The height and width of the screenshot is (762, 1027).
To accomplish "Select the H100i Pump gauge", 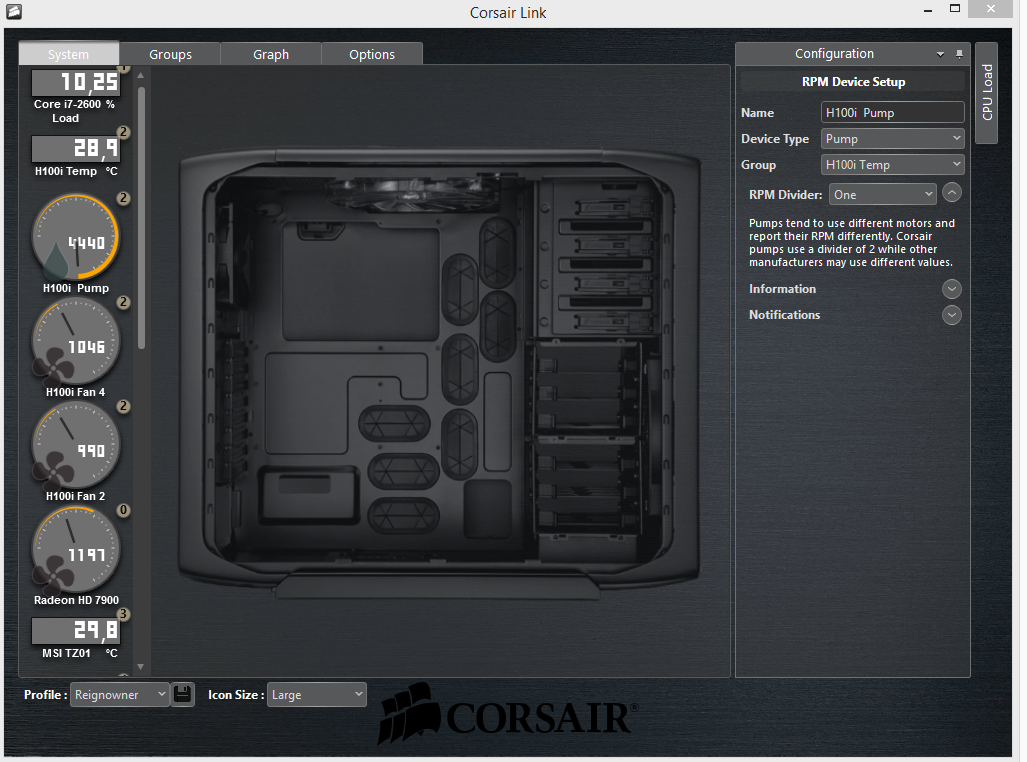I will pyautogui.click(x=75, y=237).
